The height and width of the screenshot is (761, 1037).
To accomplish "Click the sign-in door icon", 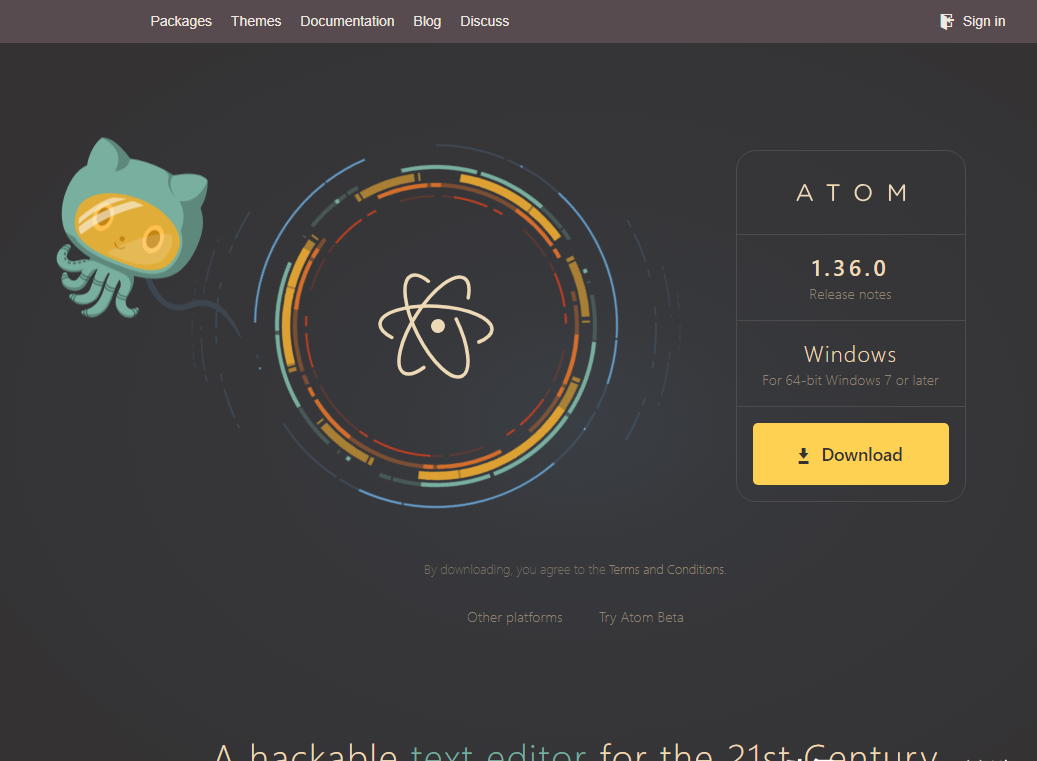I will point(946,21).
